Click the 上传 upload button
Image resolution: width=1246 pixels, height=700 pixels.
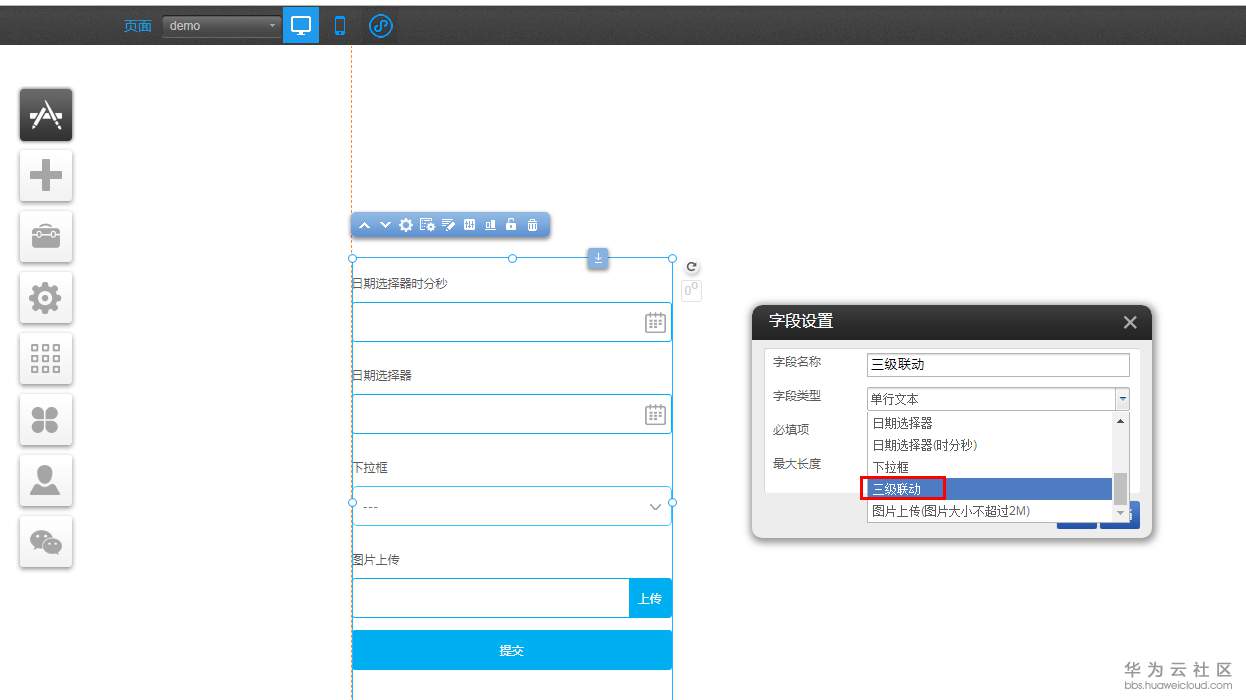point(650,598)
